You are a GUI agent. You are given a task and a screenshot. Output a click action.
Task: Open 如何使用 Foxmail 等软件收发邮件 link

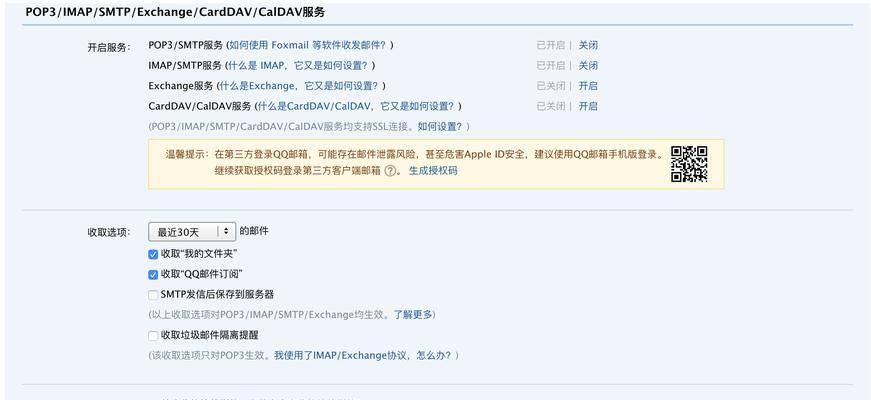[308, 46]
